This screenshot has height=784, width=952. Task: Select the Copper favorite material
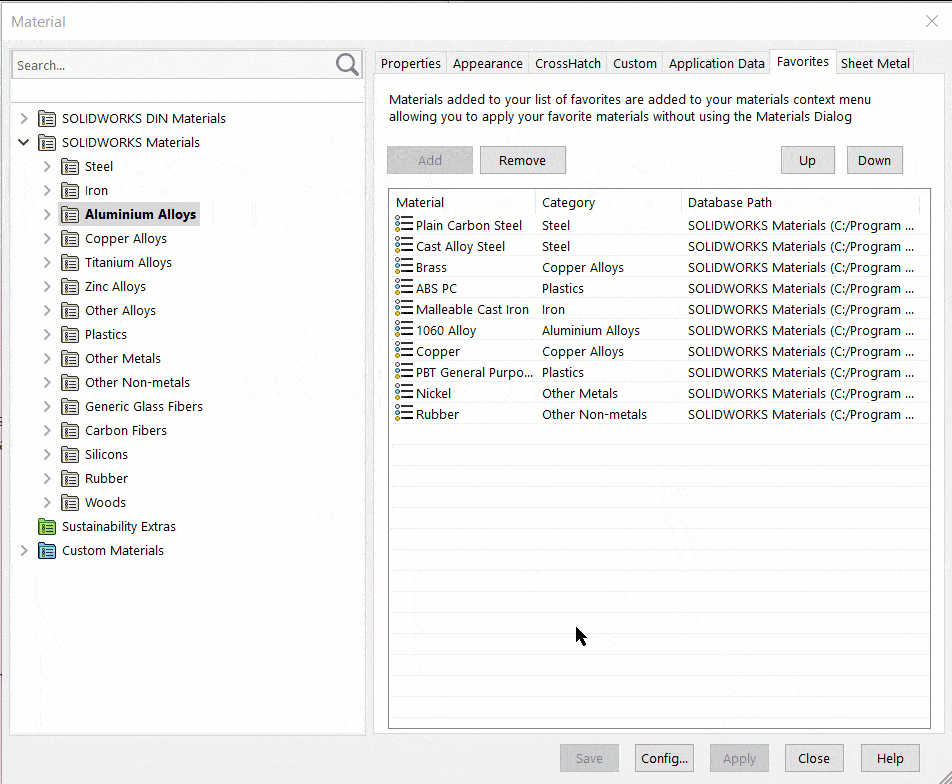point(659,352)
